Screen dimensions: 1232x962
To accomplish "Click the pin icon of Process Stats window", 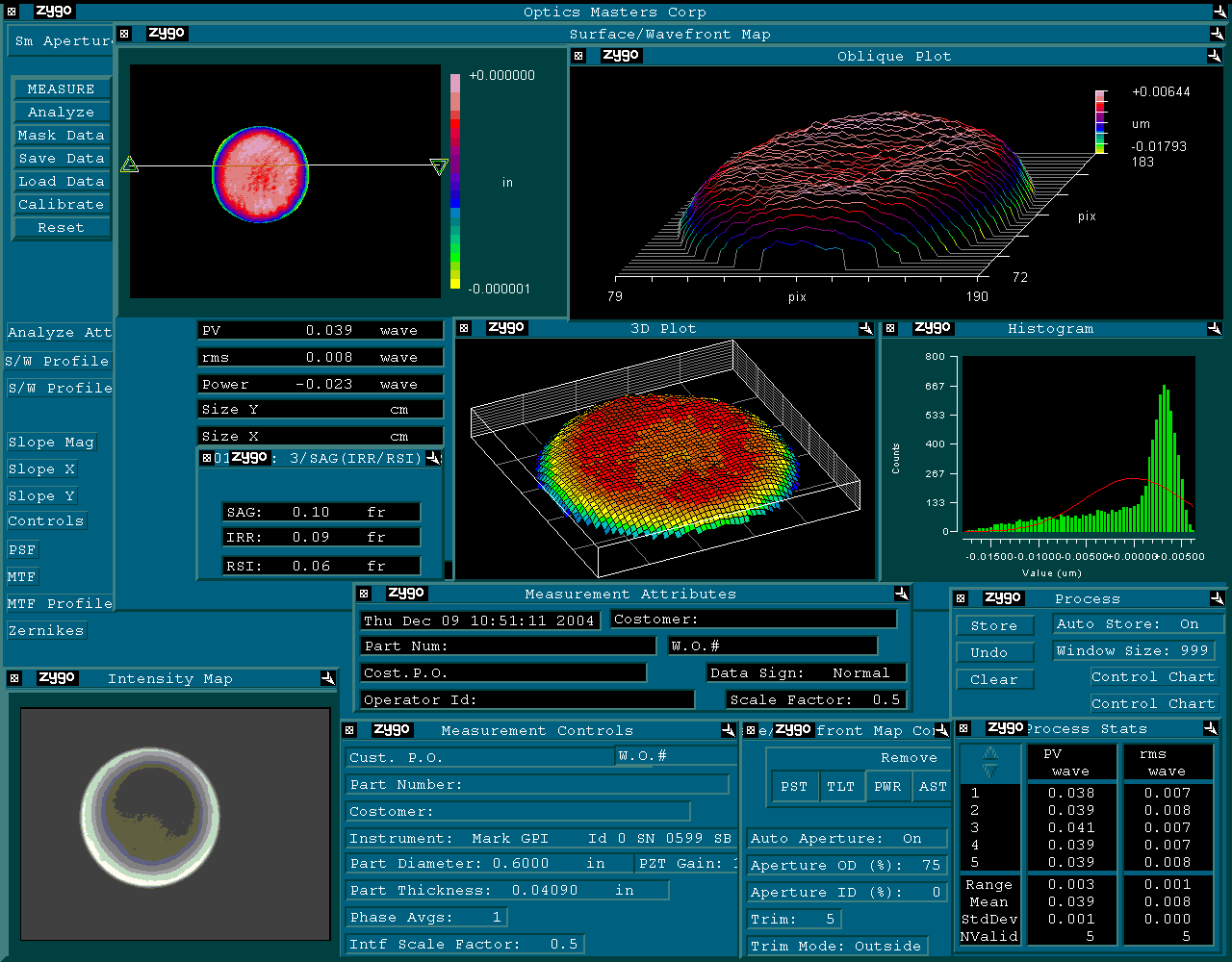I will [x=1211, y=728].
